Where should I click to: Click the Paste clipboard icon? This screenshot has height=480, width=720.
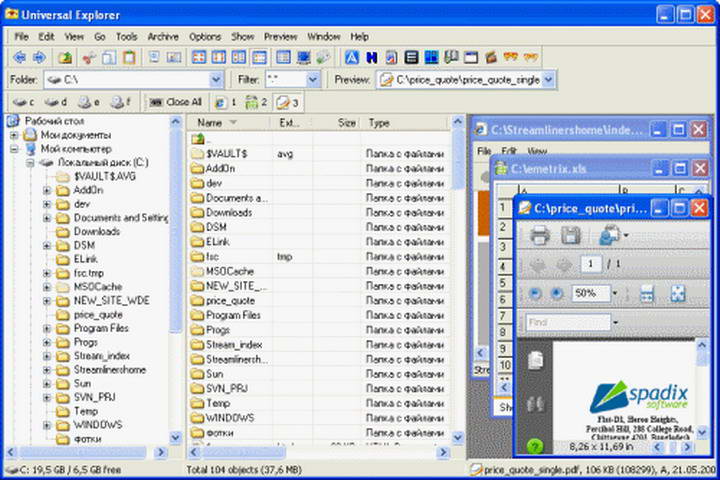[129, 57]
